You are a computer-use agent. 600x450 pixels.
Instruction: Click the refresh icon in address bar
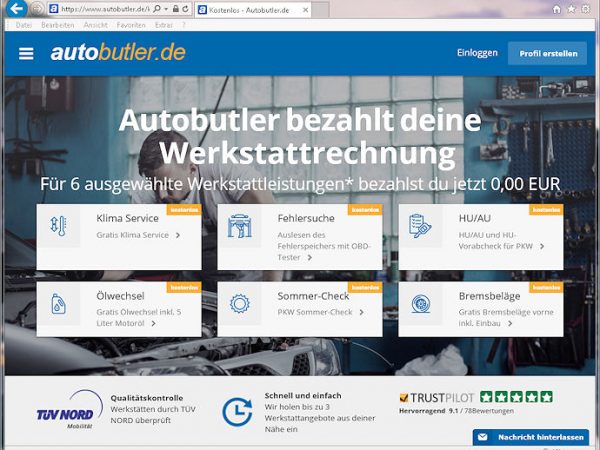(186, 9)
